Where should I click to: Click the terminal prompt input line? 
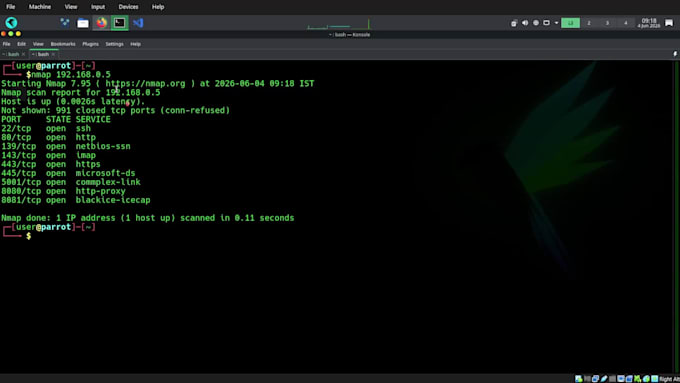coord(29,236)
